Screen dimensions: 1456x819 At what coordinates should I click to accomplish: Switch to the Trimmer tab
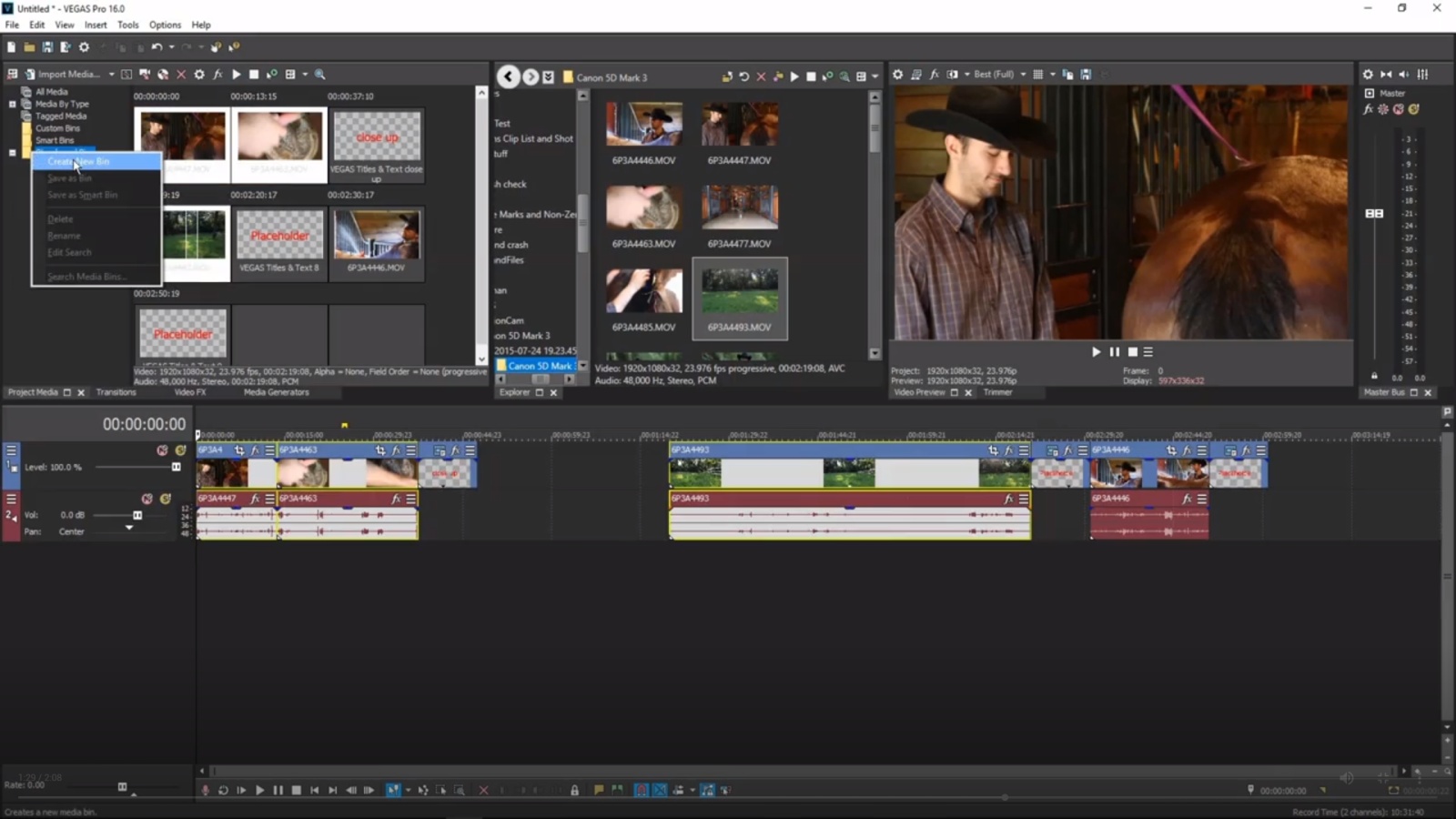point(997,392)
